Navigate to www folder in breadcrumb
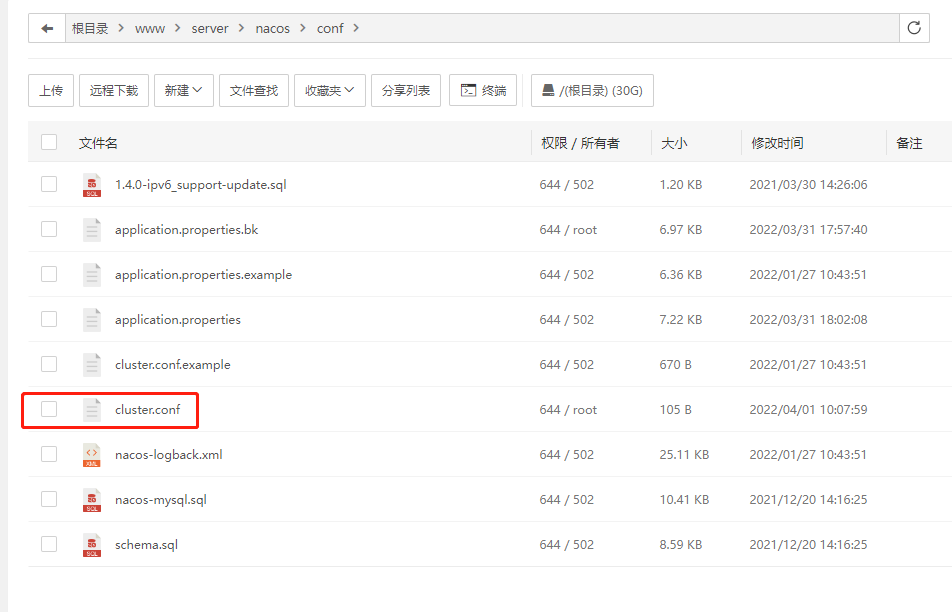 (x=150, y=29)
